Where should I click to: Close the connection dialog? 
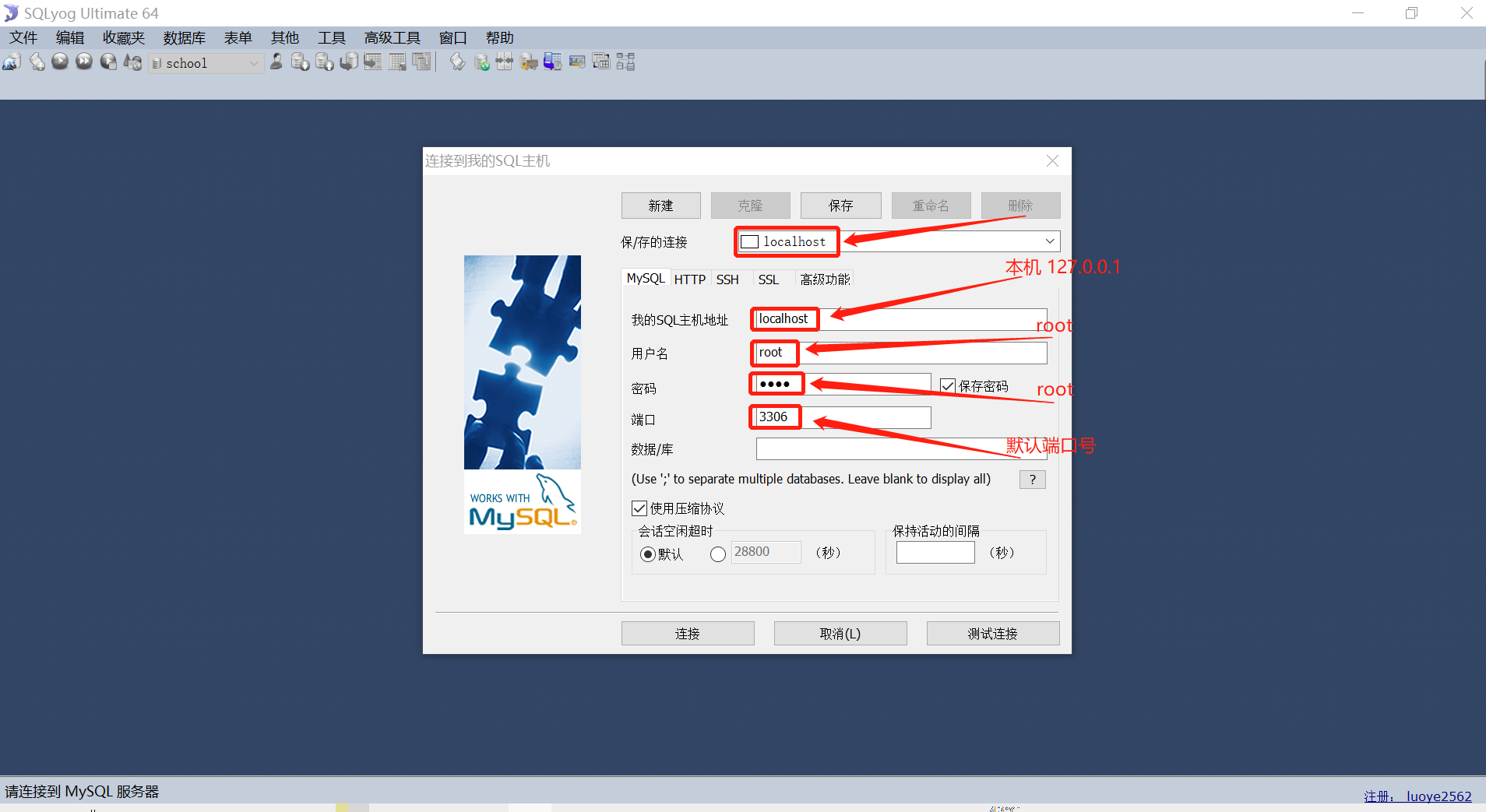pos(1052,160)
